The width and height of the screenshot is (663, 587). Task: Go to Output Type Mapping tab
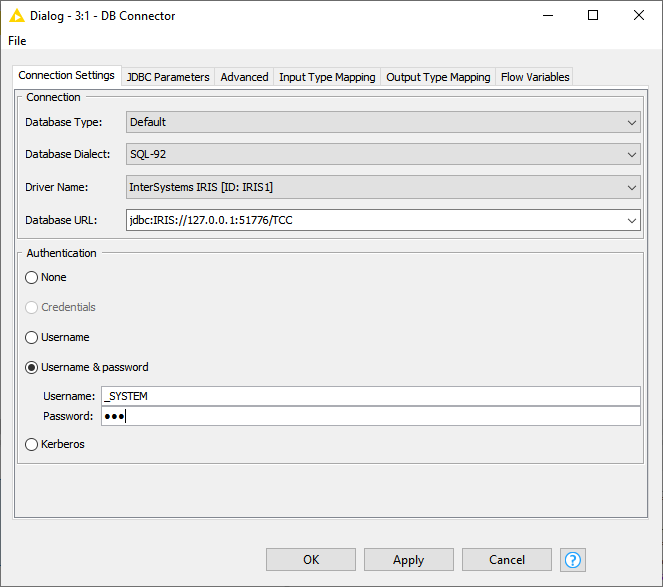(438, 77)
